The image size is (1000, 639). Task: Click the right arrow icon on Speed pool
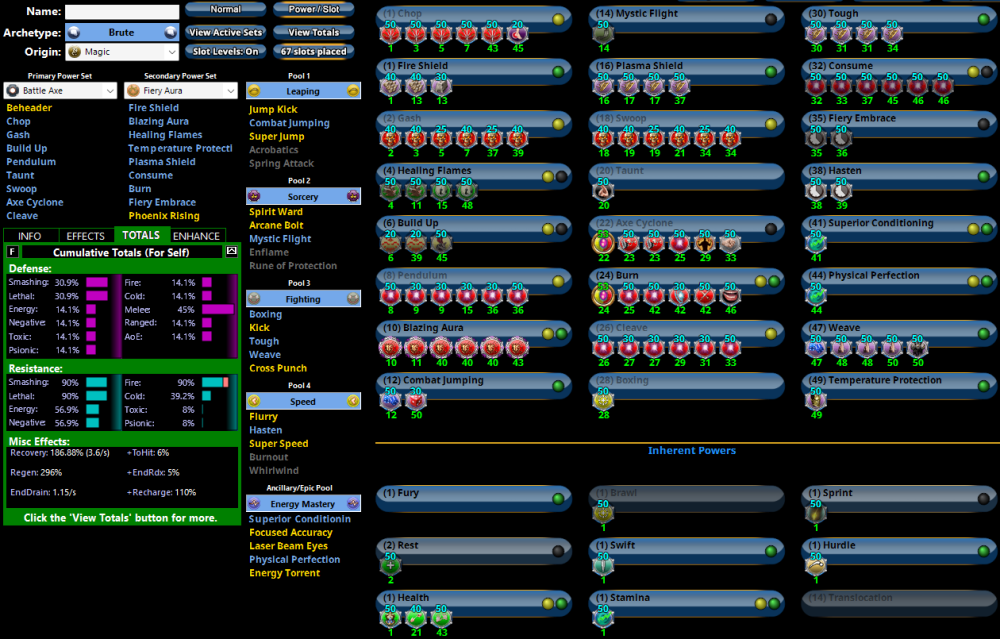[353, 402]
